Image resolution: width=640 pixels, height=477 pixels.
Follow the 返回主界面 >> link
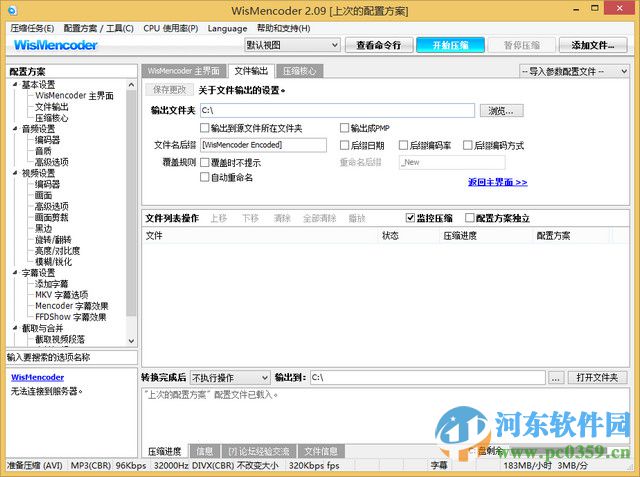pos(498,182)
